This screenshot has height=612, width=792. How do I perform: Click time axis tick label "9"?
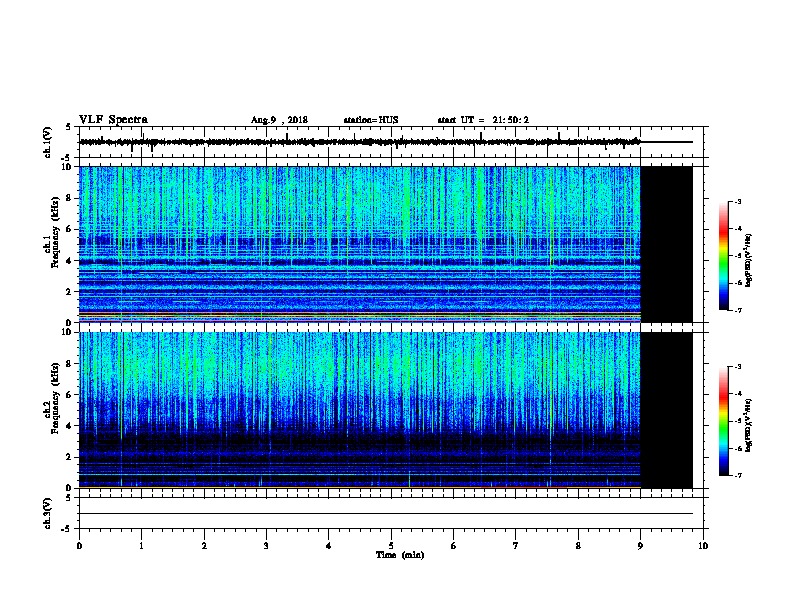[x=640, y=546]
